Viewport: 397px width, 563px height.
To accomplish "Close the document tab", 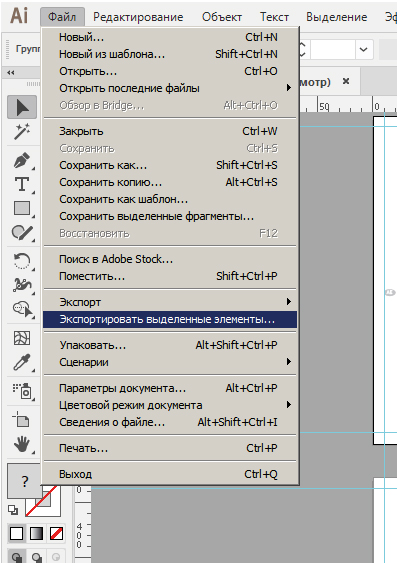I will [346, 82].
